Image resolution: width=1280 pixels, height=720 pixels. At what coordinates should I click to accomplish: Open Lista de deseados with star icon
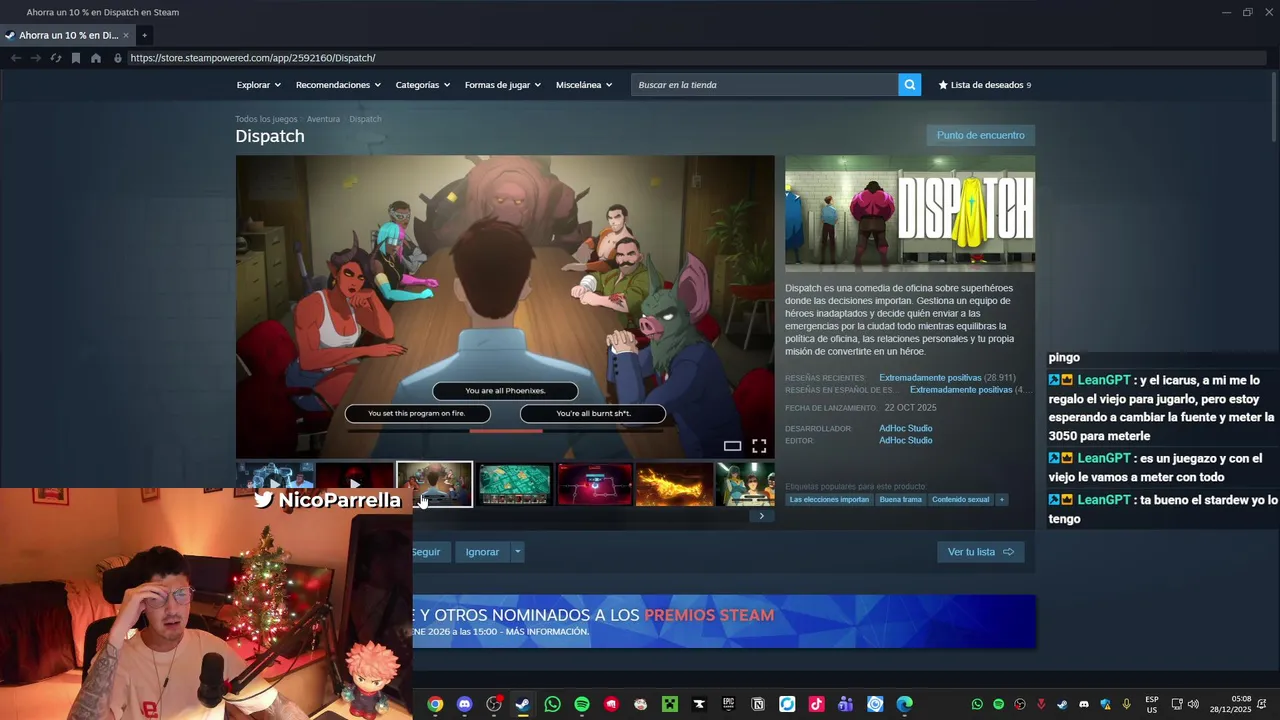pyautogui.click(x=984, y=85)
